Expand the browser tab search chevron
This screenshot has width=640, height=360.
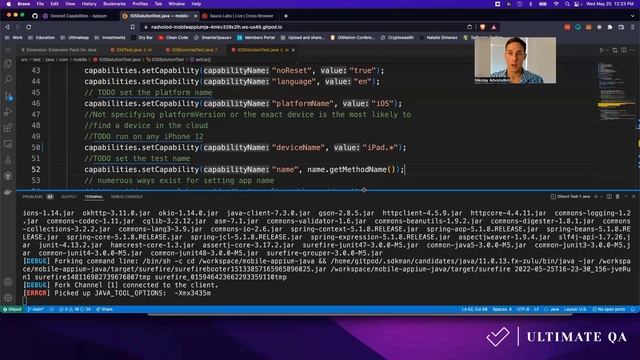click(632, 16)
